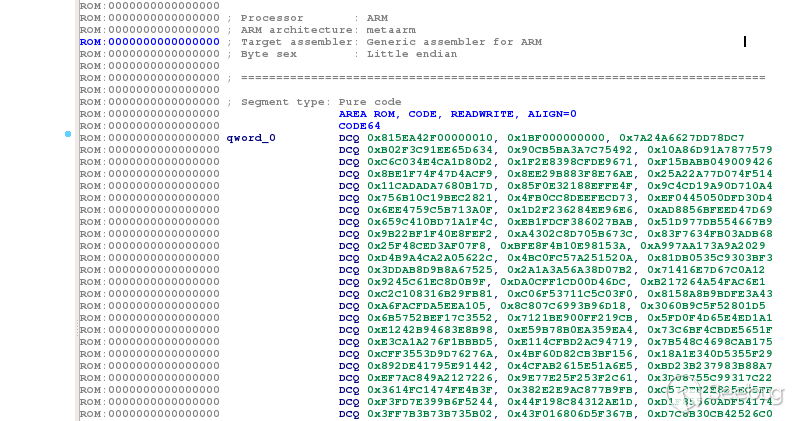Select the value 0x2A1A3A56A38D07B2

(x=570, y=270)
